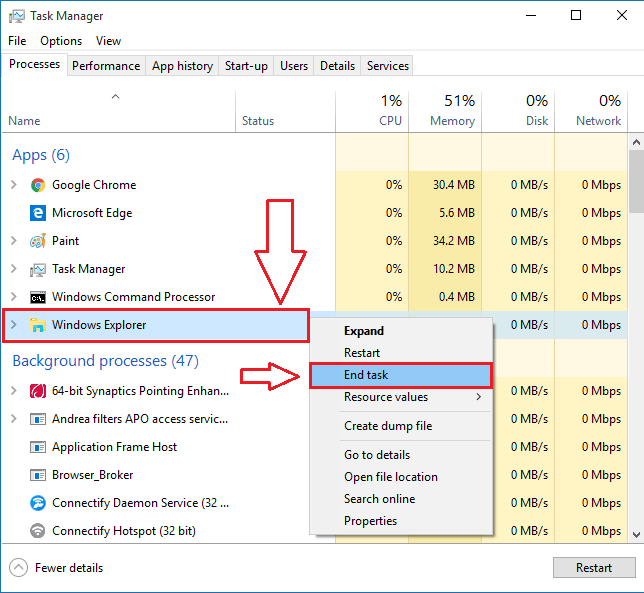
Task: Choose Search online option
Action: (x=401, y=499)
